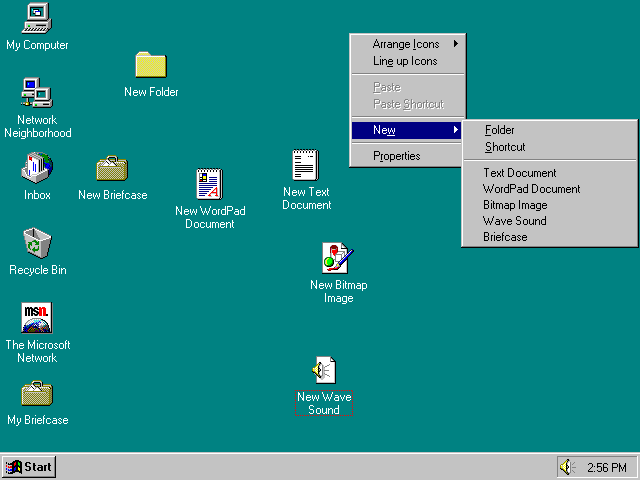Select the Recycle Bin icon
The image size is (640, 480).
(x=37, y=243)
